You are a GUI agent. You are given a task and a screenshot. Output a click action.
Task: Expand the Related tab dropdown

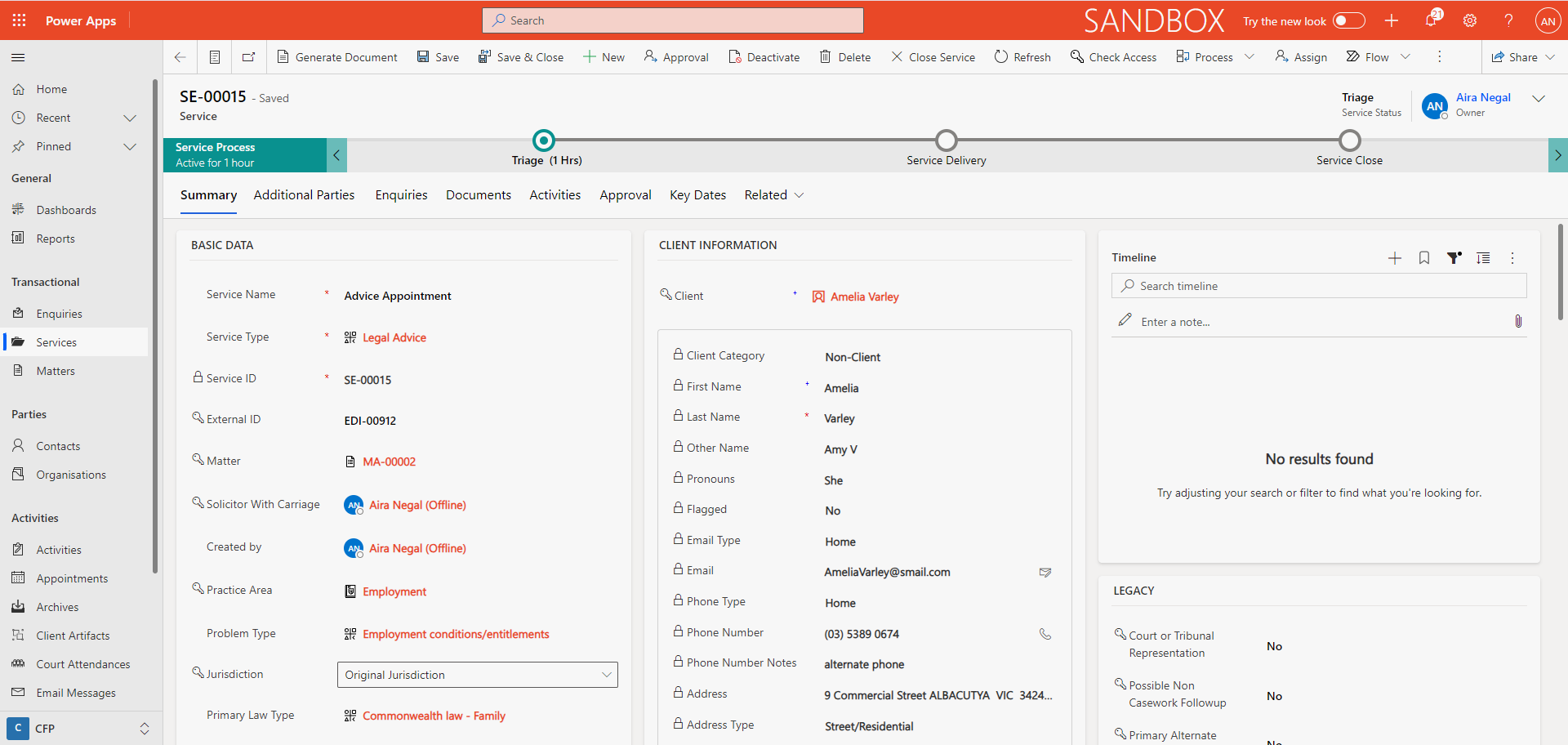[774, 195]
